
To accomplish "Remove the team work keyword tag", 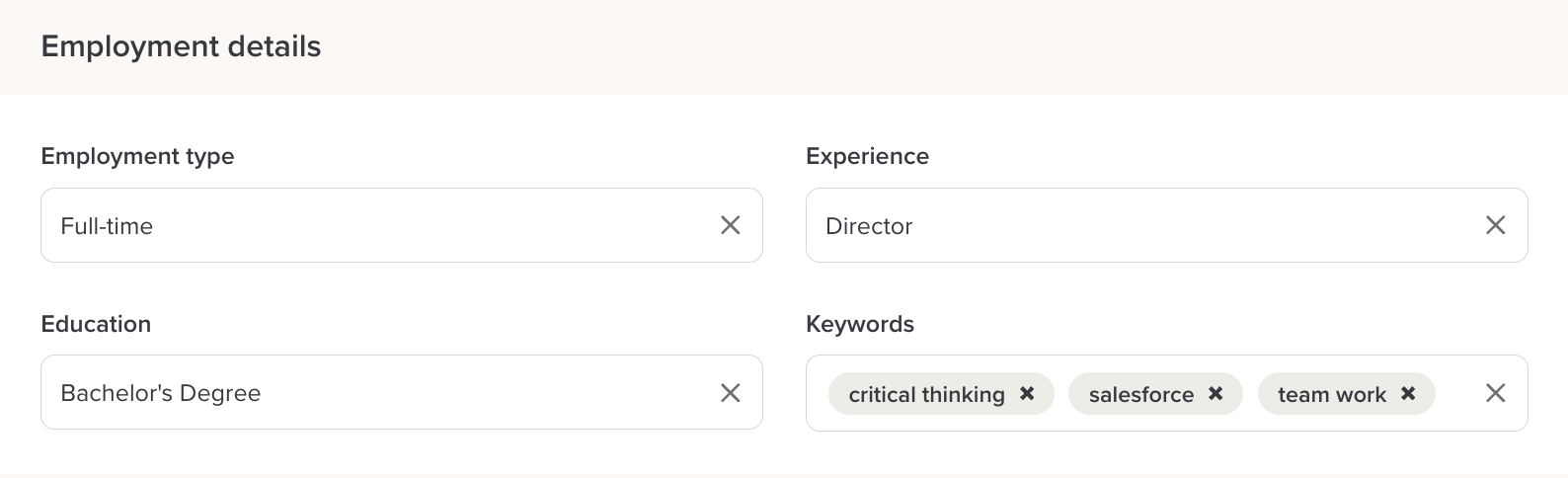I will tap(1408, 393).
